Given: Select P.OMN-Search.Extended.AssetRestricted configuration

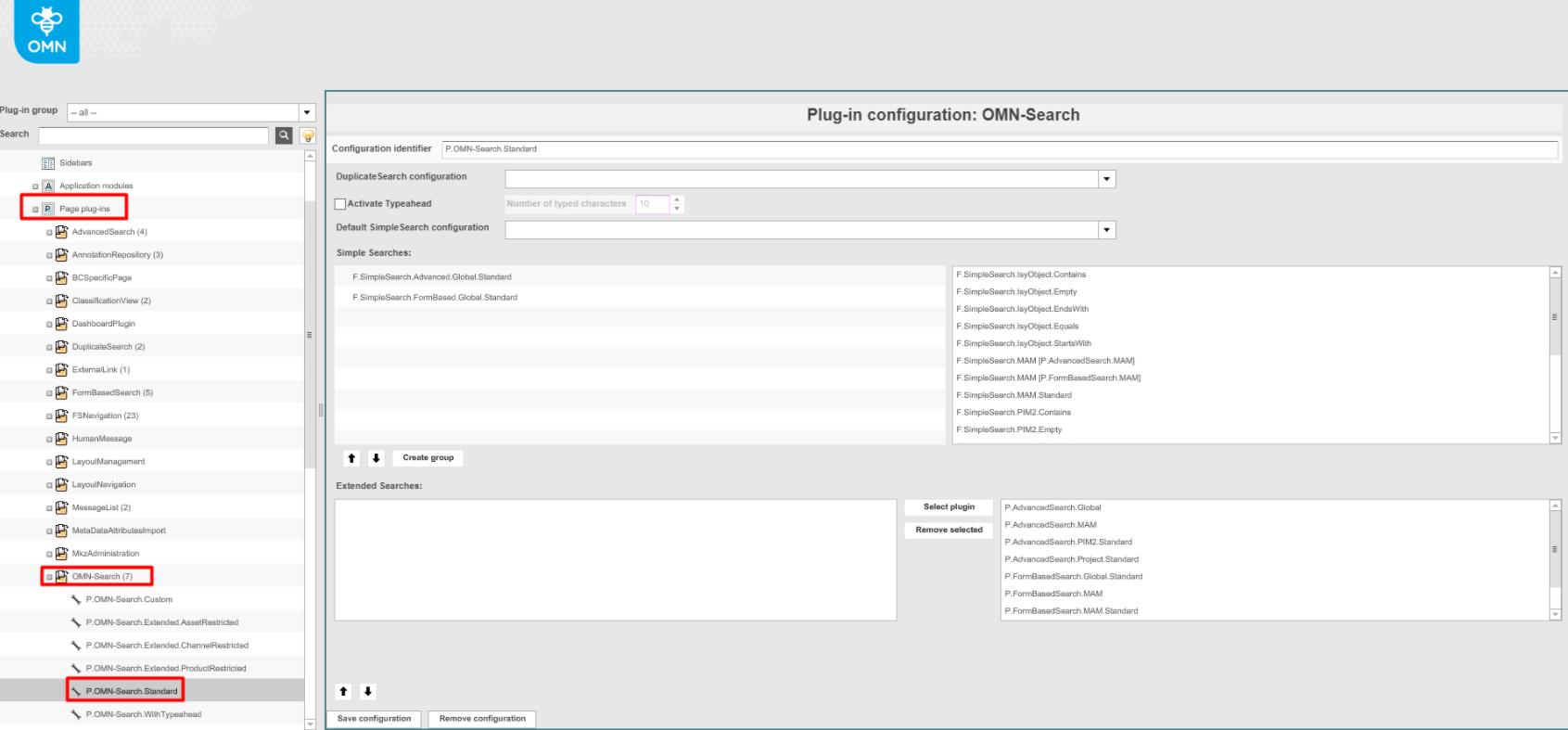Looking at the screenshot, I should 162,622.
